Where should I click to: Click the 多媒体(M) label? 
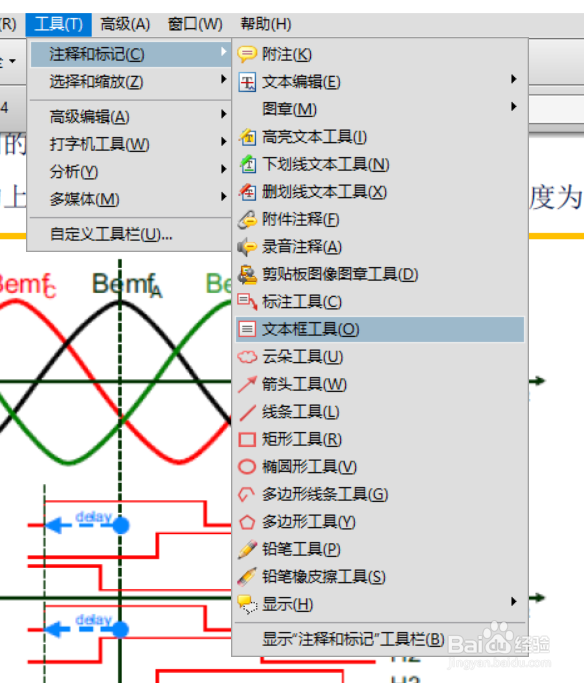[x=84, y=199]
